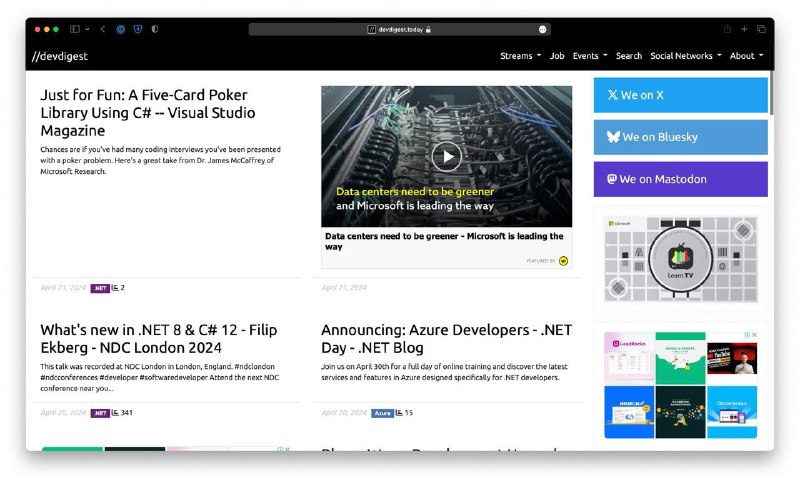
Task: Close the sidebar ad with X icon
Action: [x=754, y=335]
